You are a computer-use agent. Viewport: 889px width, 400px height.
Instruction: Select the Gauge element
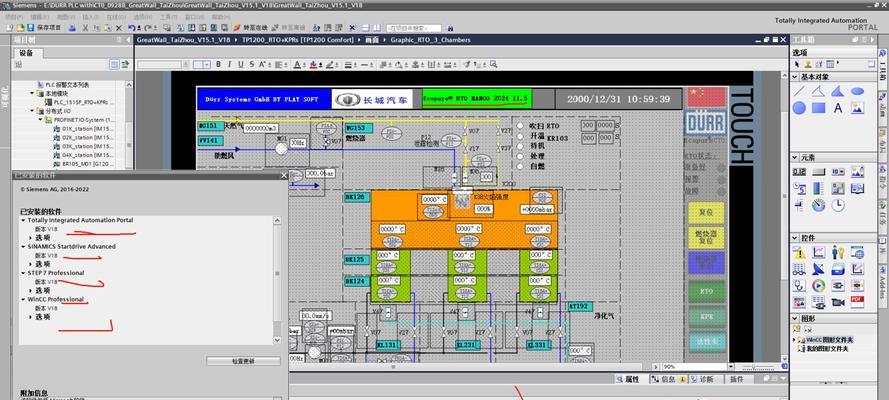click(818, 205)
